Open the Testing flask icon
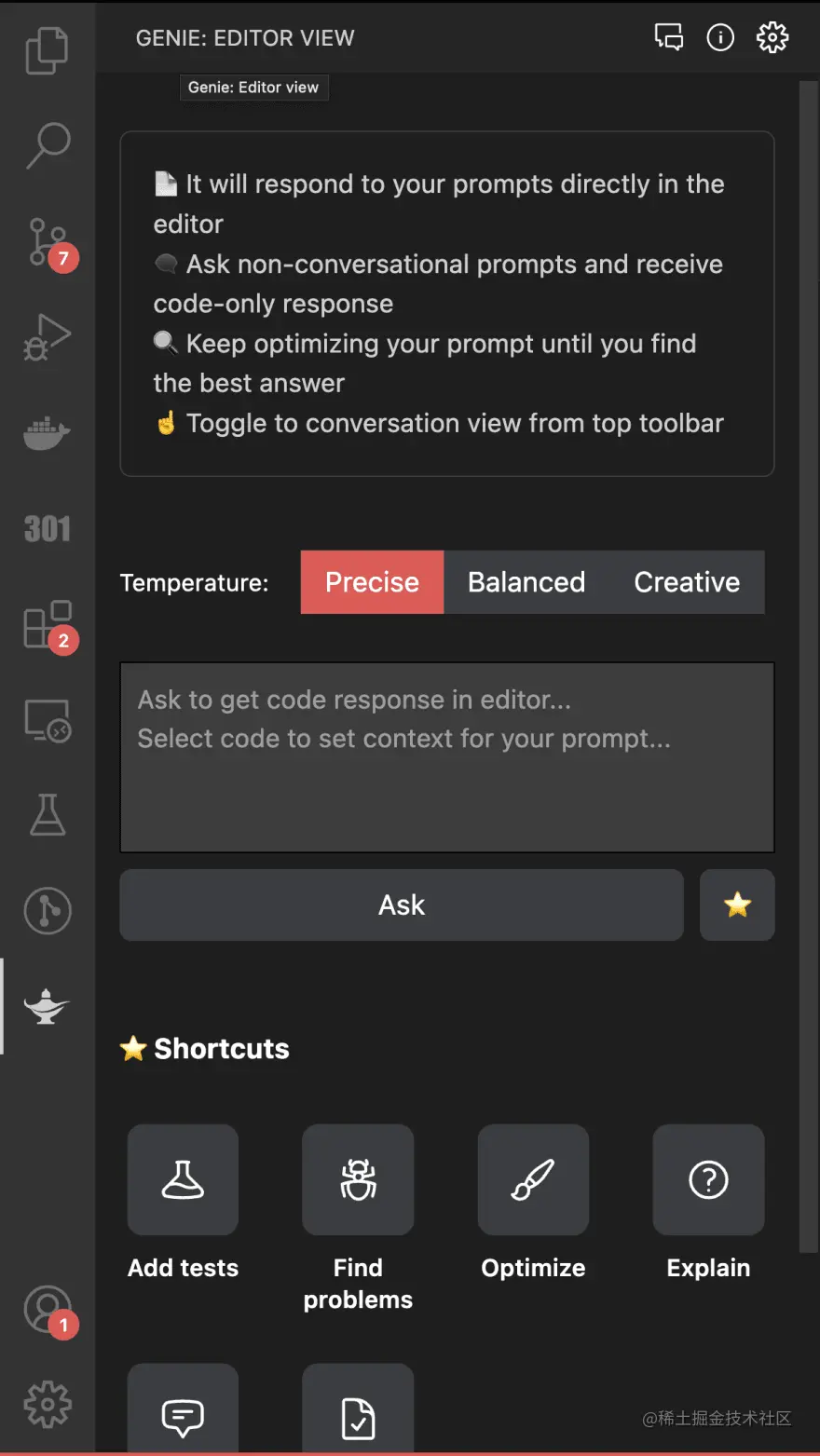The width and height of the screenshot is (820, 1456). point(48,815)
